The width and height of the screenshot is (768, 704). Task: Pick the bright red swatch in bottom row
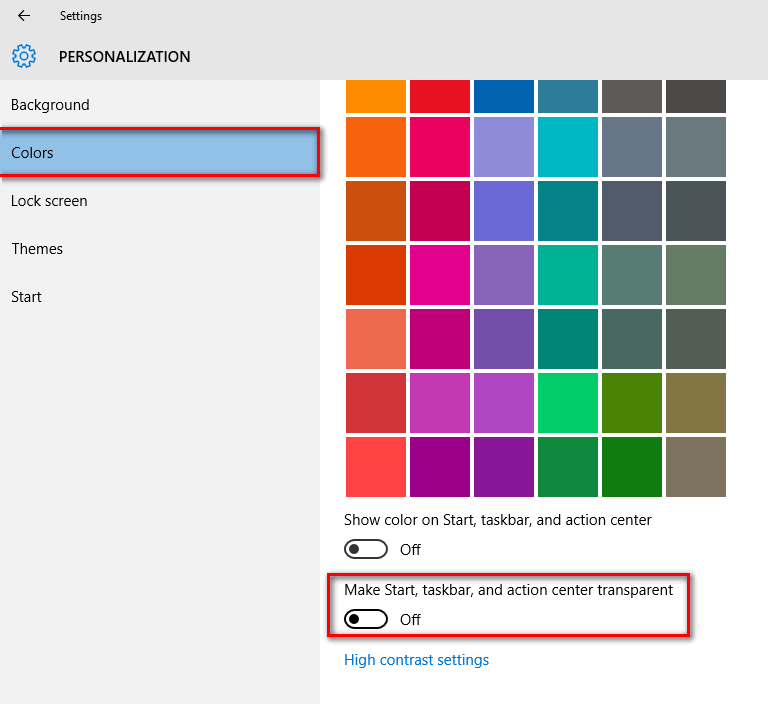point(376,467)
